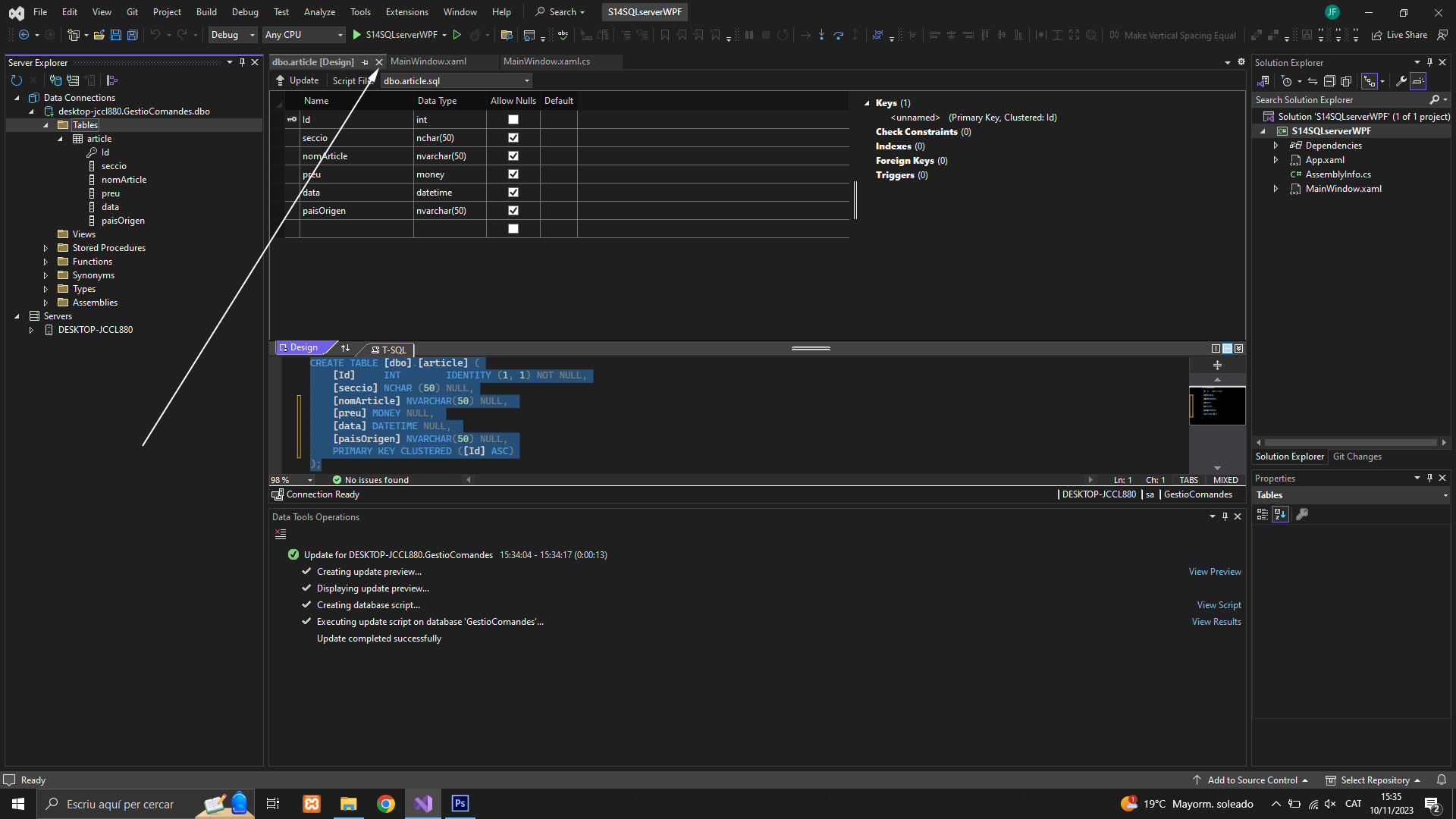
Task: Expand the DESKTOP-JCCL880 server node
Action: pos(31,330)
